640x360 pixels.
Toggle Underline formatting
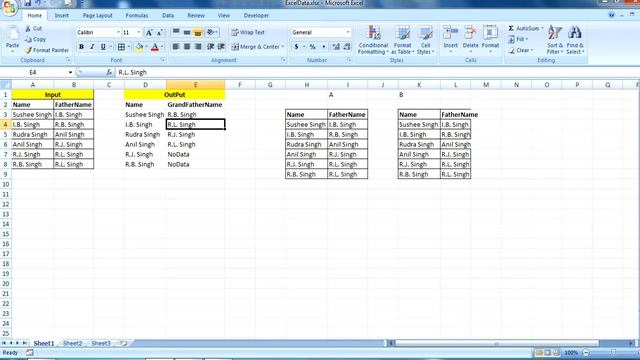point(103,47)
